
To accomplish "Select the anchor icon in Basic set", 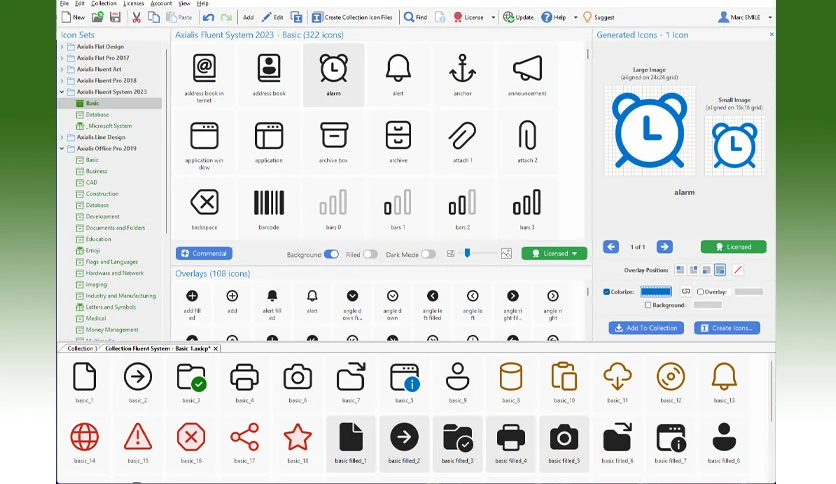I will (x=462, y=75).
